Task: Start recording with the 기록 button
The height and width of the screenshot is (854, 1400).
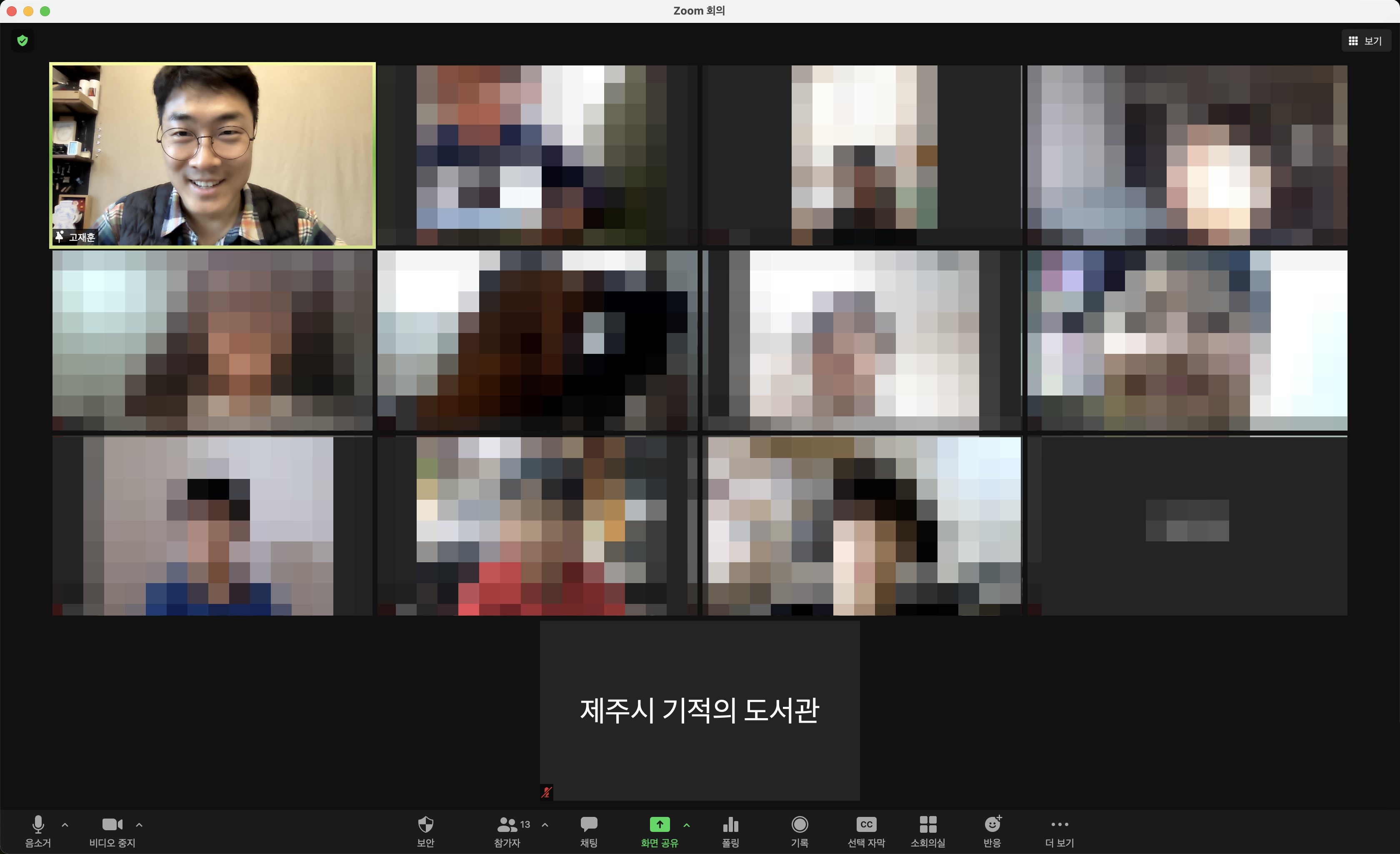Action: (x=800, y=824)
